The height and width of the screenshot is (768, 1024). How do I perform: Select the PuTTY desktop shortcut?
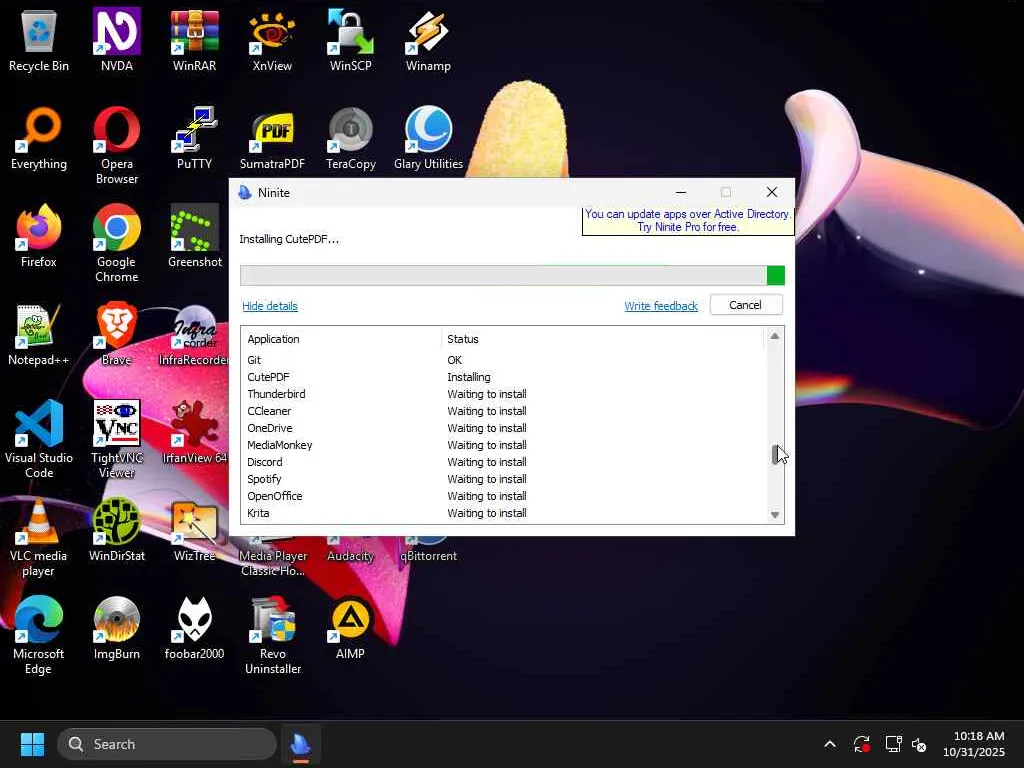[x=194, y=138]
